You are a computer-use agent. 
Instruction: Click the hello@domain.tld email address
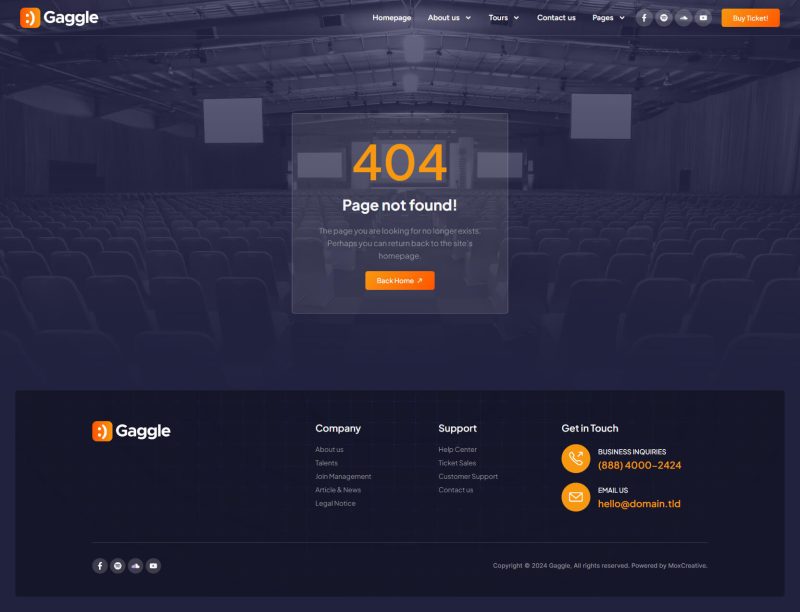(x=639, y=504)
